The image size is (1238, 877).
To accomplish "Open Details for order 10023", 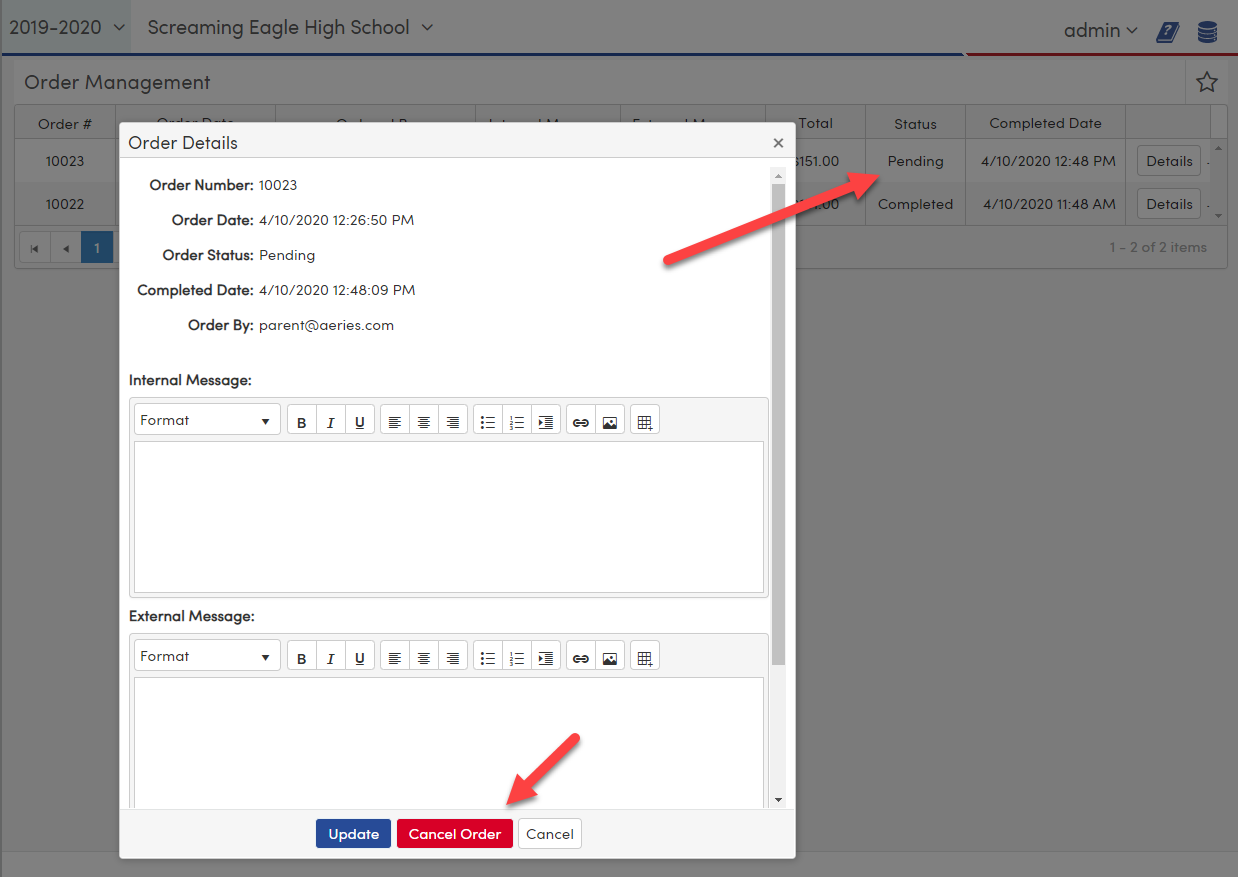I will [1169, 161].
